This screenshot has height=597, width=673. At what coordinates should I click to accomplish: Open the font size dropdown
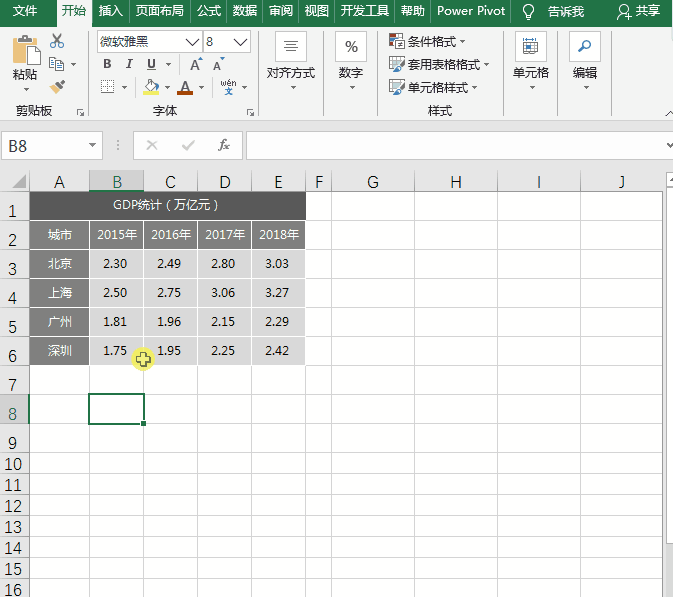click(240, 42)
